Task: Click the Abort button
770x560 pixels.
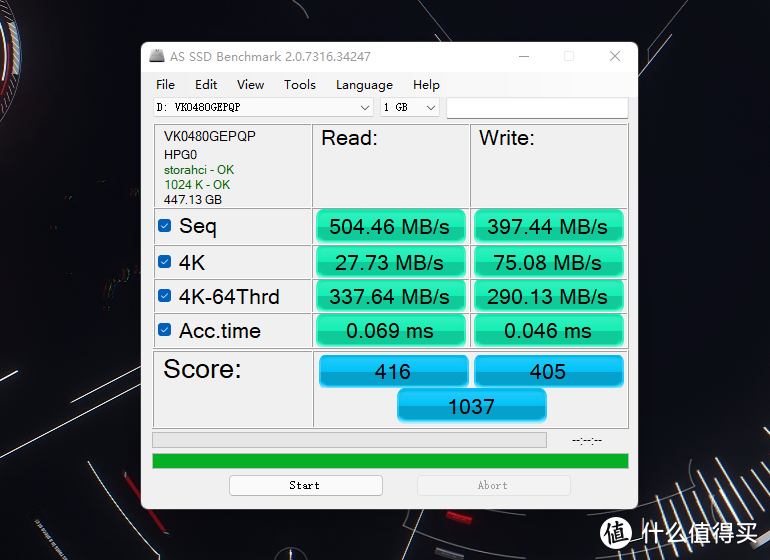Action: coord(494,485)
